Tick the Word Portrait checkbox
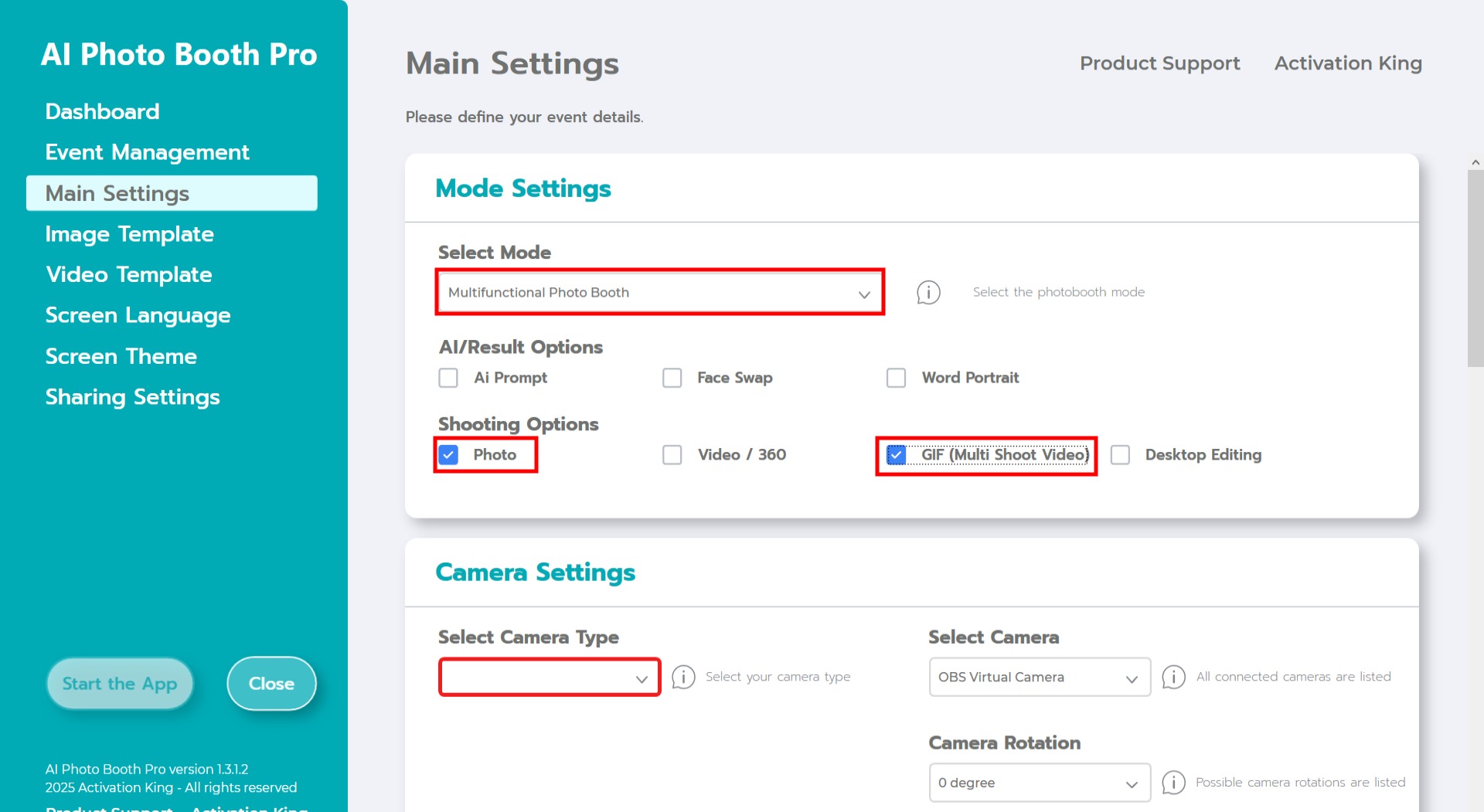 click(x=896, y=378)
